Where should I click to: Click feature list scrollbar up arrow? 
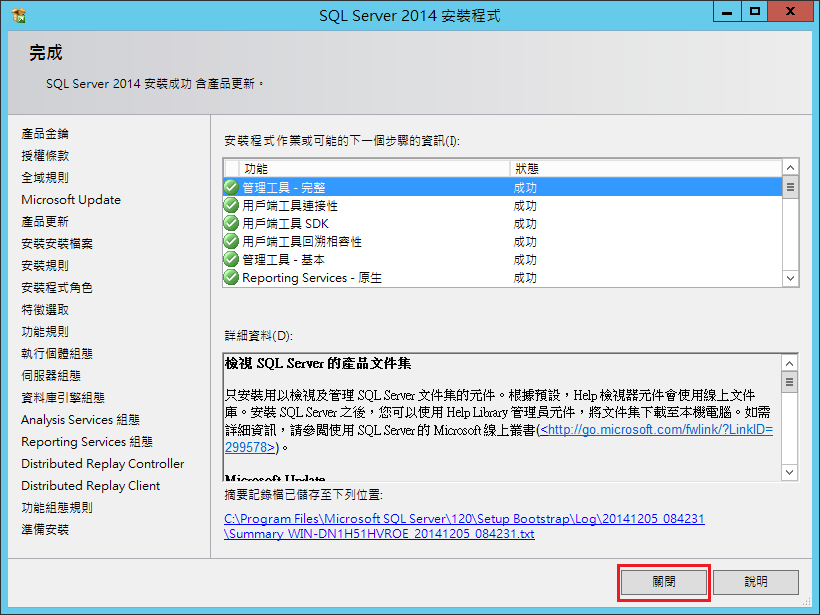point(790,168)
